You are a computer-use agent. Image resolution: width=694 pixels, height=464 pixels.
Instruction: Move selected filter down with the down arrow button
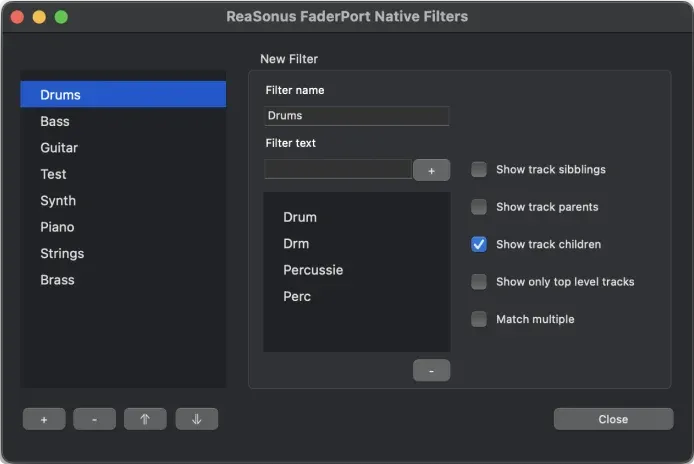[x=197, y=419]
